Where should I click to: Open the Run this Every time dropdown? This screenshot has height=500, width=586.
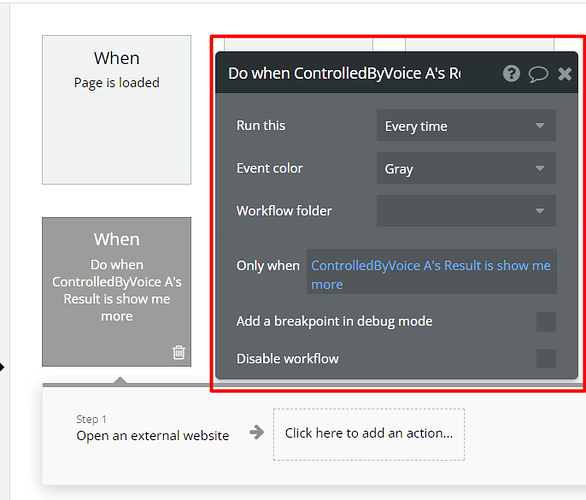coord(466,126)
